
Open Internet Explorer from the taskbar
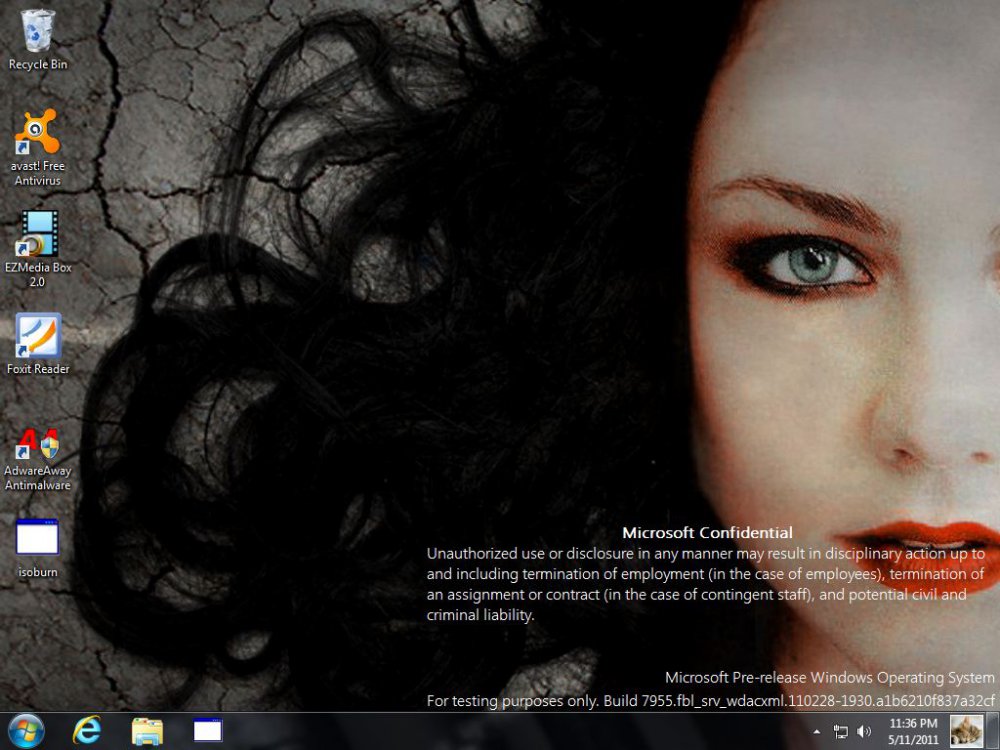87,731
